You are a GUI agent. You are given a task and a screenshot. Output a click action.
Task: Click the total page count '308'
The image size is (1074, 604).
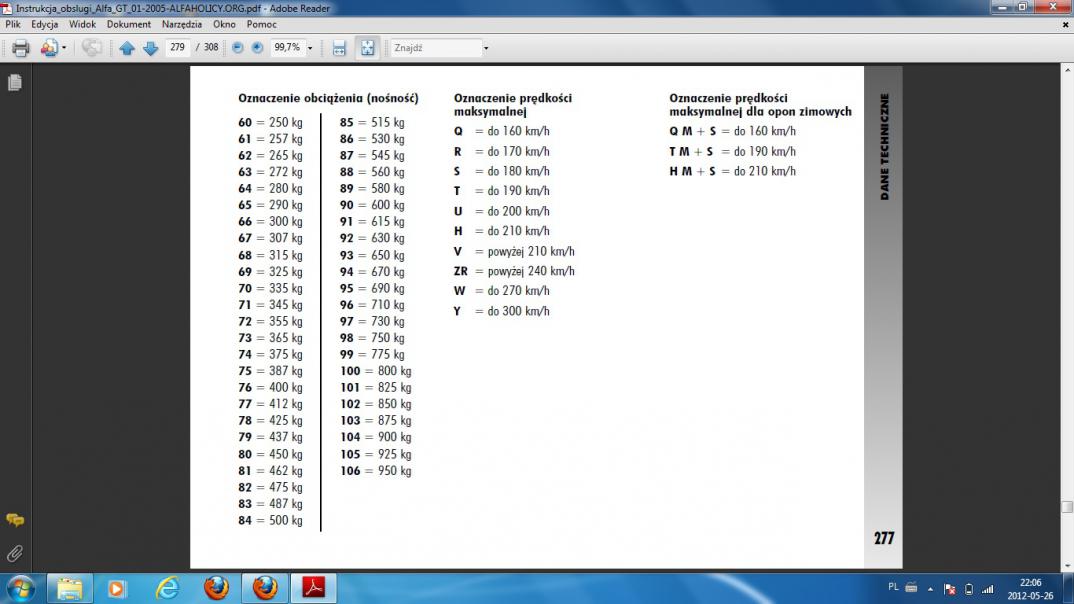point(211,47)
